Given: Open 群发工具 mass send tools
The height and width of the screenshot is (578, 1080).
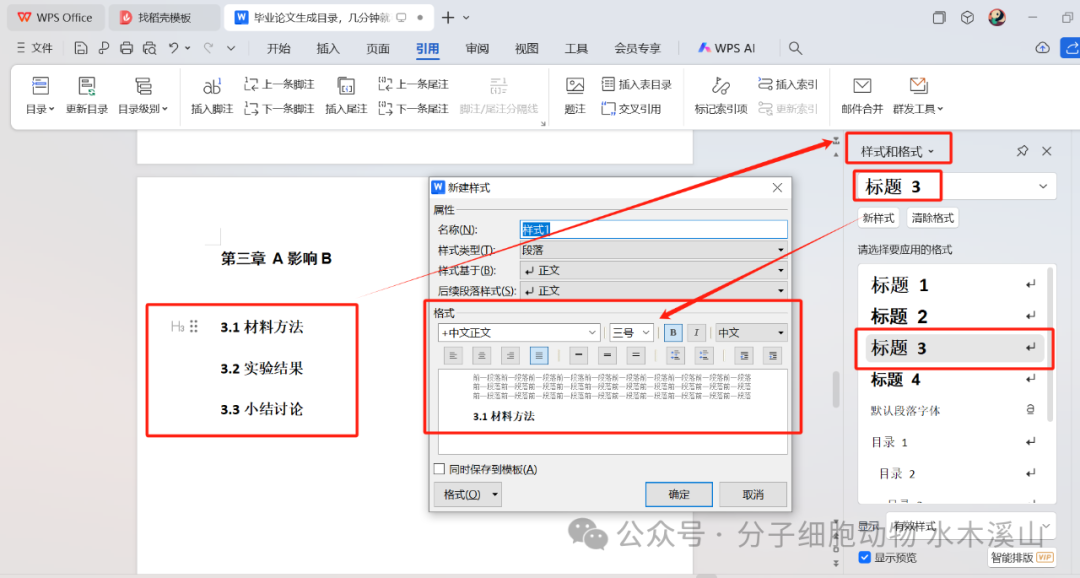Looking at the screenshot, I should point(918,95).
